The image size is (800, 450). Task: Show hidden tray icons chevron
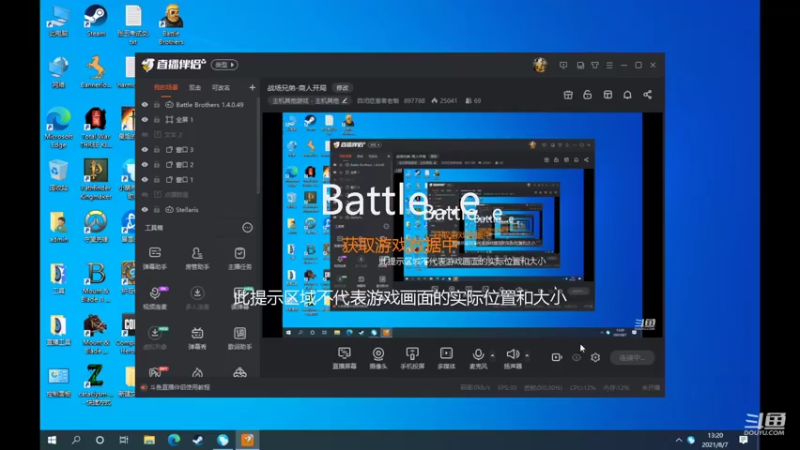click(679, 440)
